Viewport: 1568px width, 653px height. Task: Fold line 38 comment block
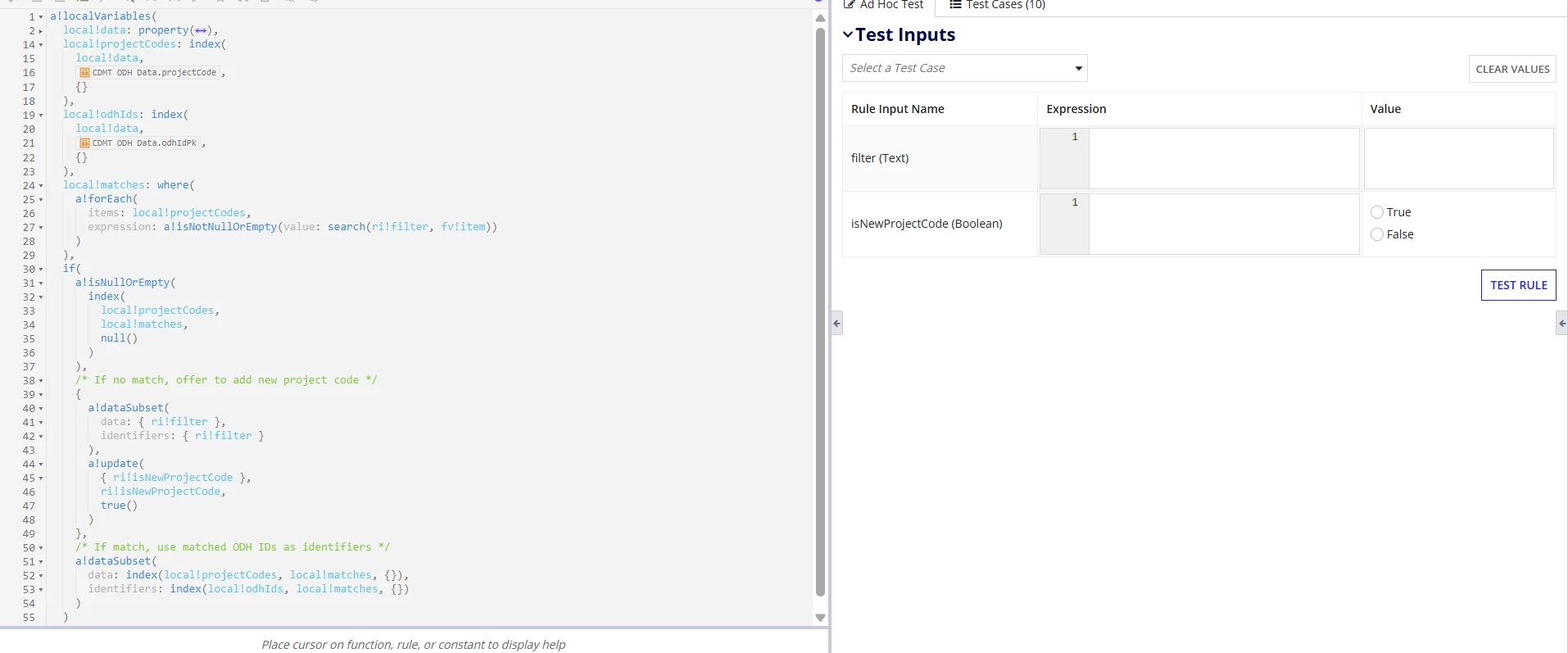[41, 381]
